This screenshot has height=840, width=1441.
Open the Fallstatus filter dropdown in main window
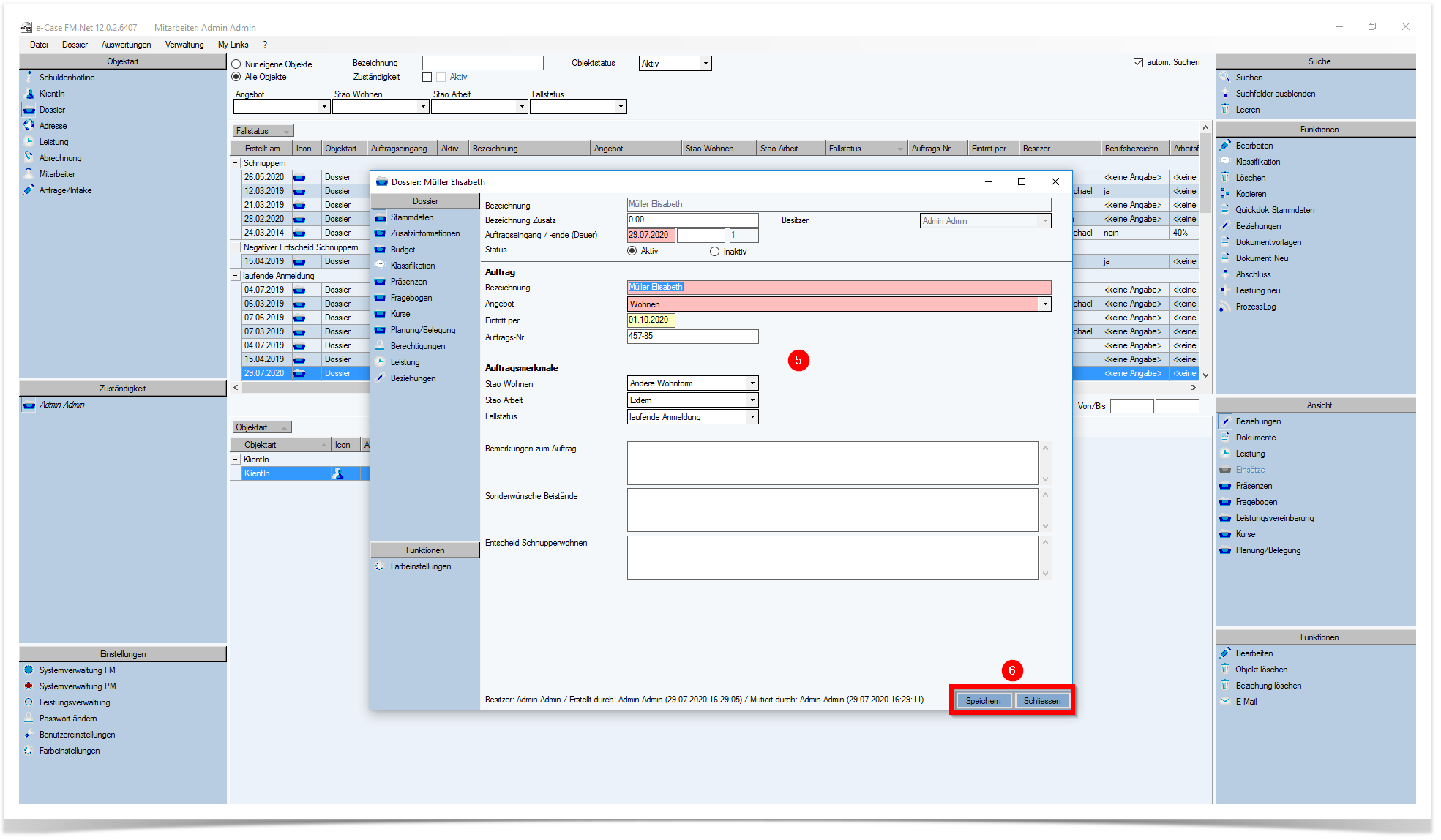coord(621,107)
